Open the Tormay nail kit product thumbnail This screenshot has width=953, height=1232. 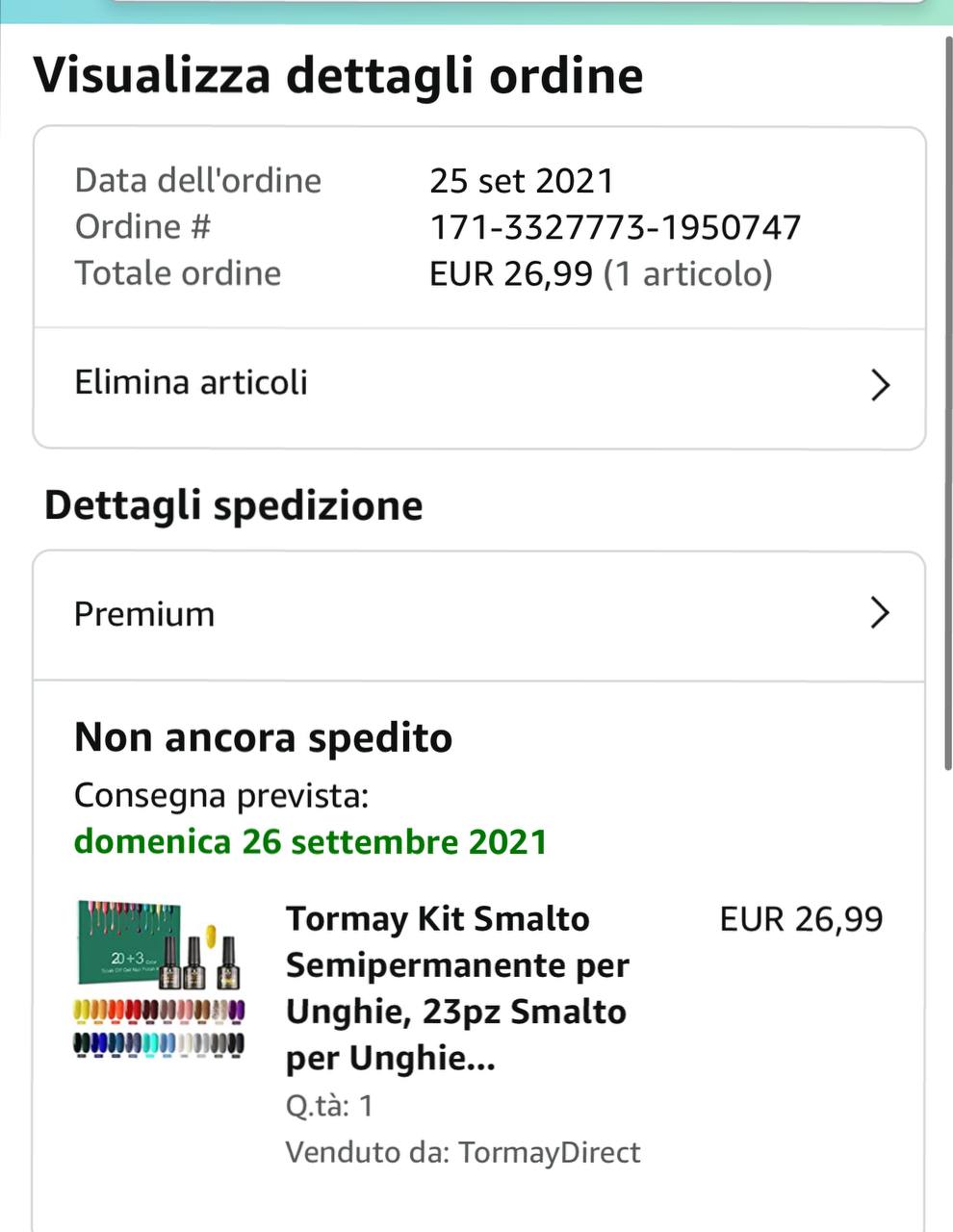(x=160, y=979)
